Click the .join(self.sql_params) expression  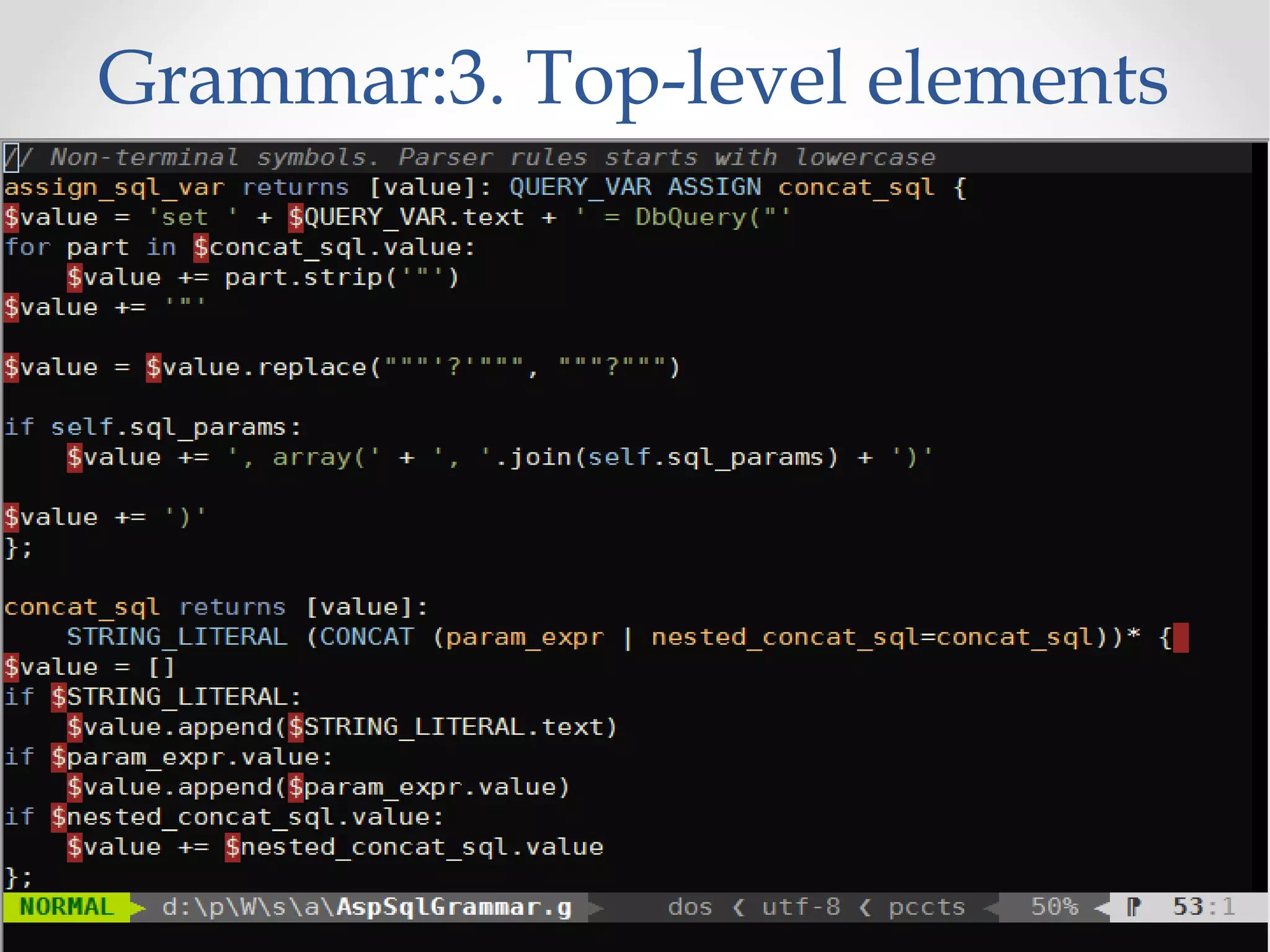click(x=667, y=458)
